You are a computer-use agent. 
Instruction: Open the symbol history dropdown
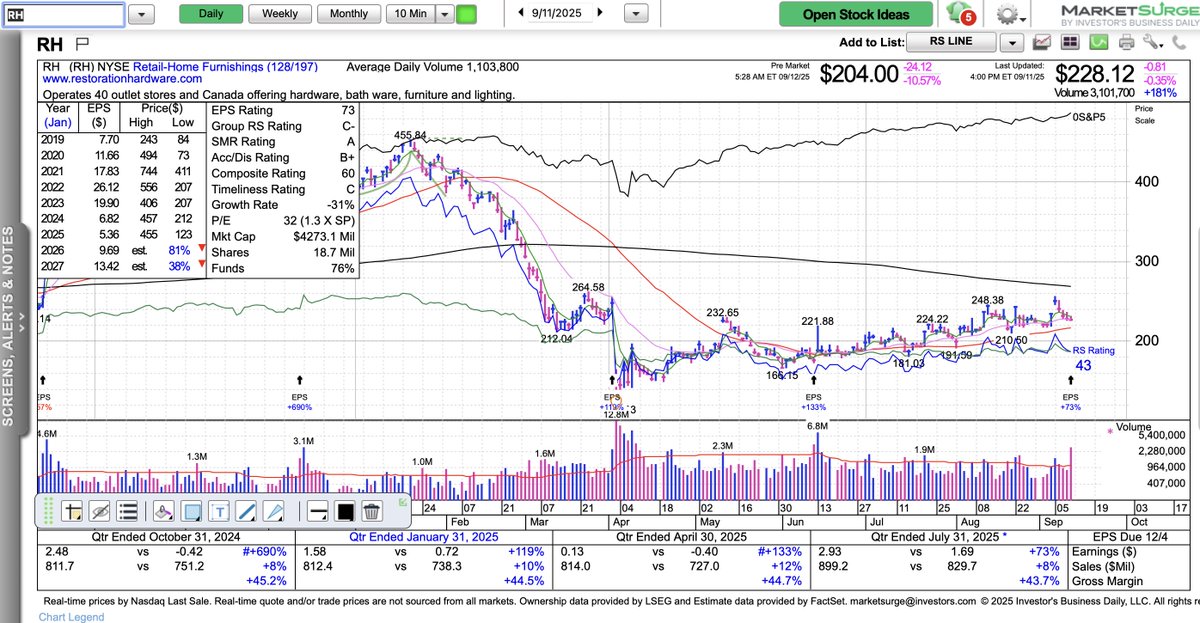(142, 14)
